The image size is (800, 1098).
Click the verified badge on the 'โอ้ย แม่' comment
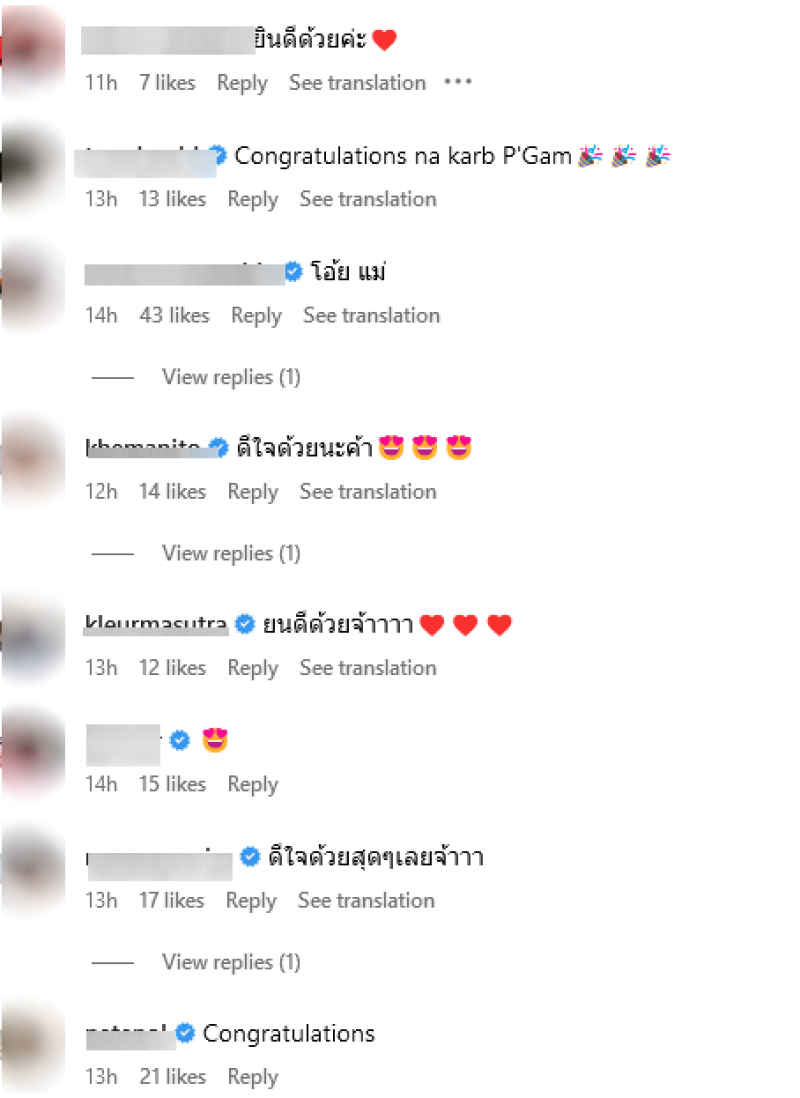[x=294, y=271]
